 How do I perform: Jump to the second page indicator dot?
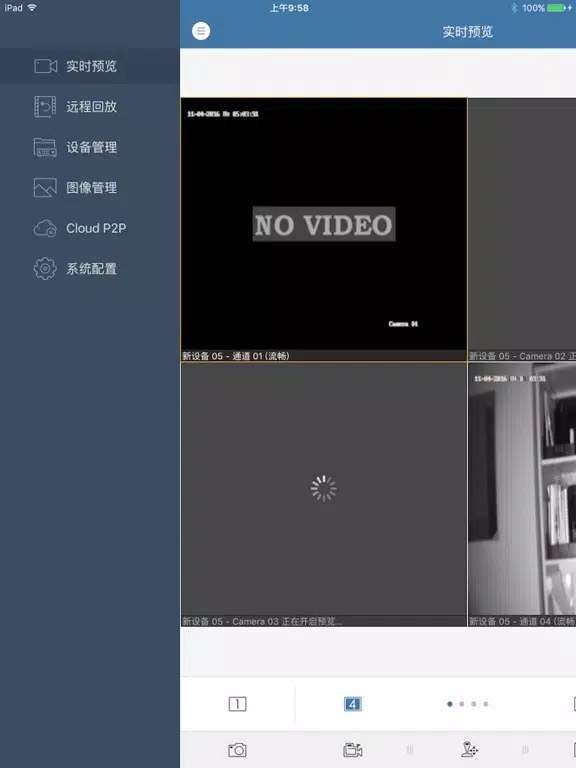pos(462,704)
